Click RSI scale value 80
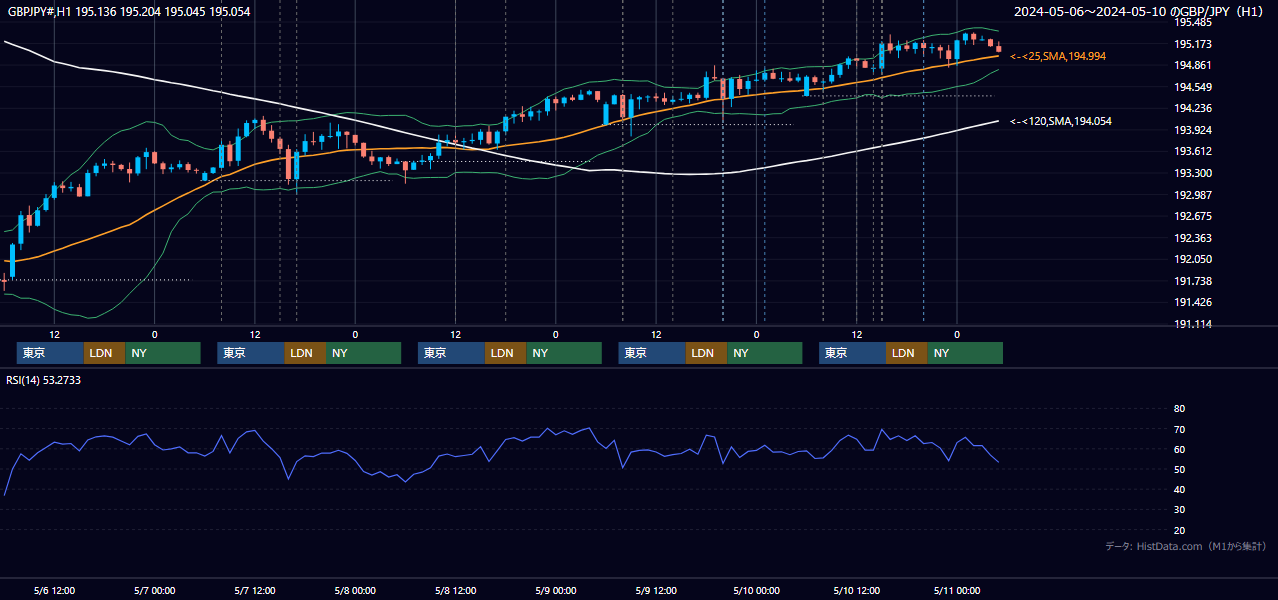 pyautogui.click(x=1179, y=409)
